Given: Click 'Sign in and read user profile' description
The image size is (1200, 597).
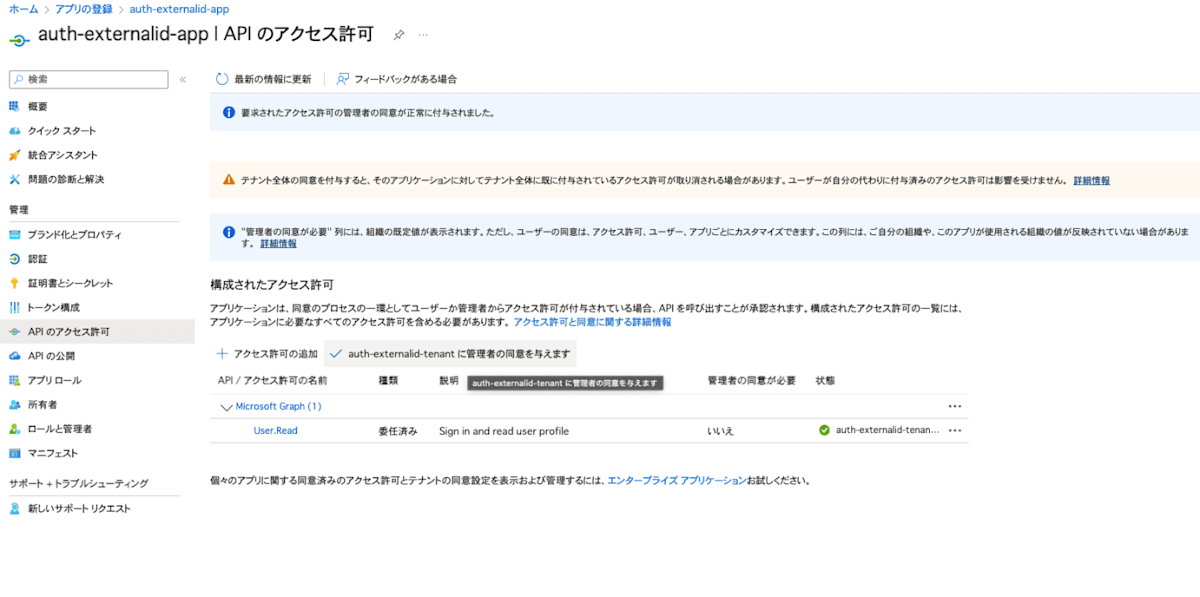Looking at the screenshot, I should [x=504, y=431].
